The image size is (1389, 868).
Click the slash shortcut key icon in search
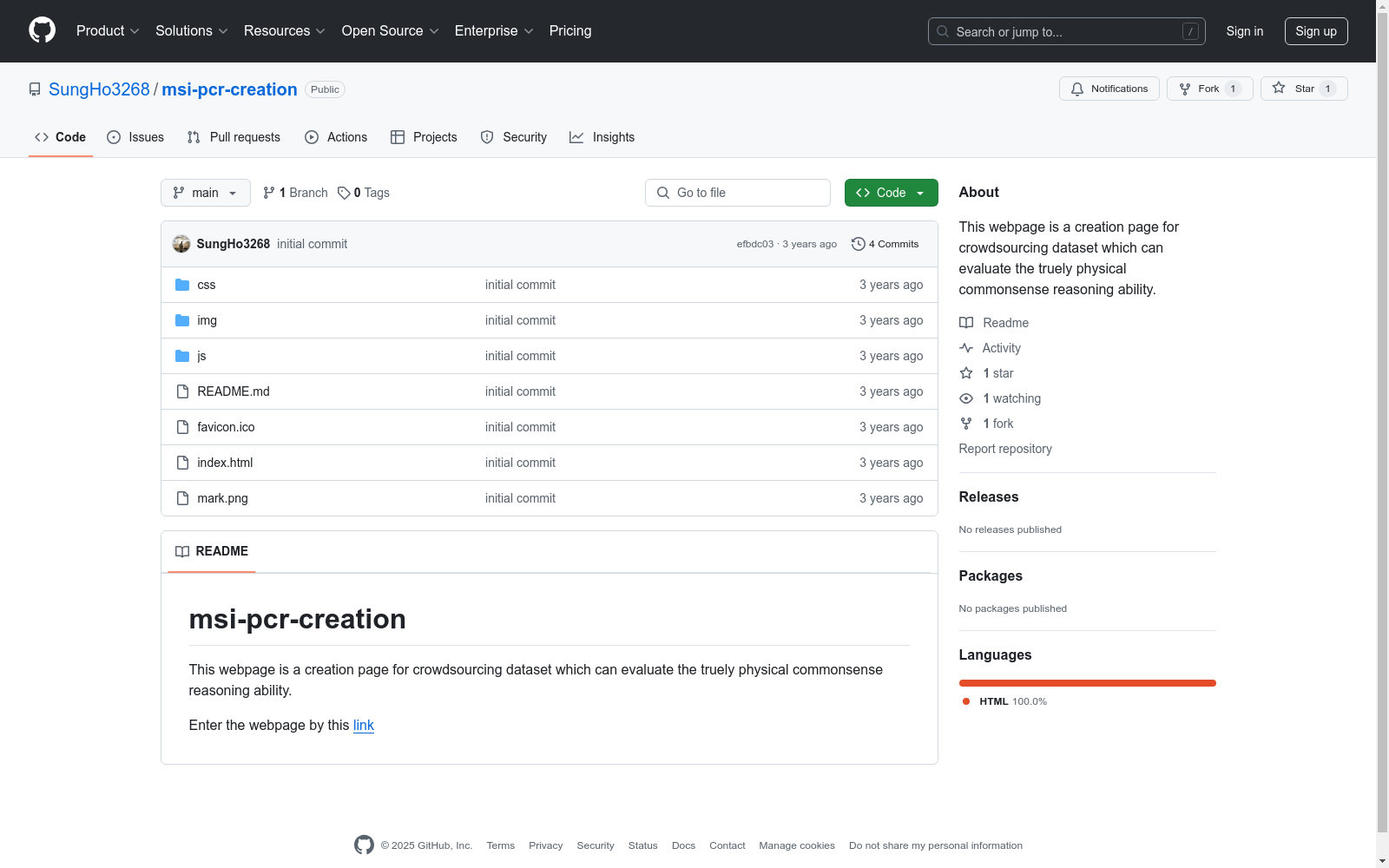tap(1190, 31)
